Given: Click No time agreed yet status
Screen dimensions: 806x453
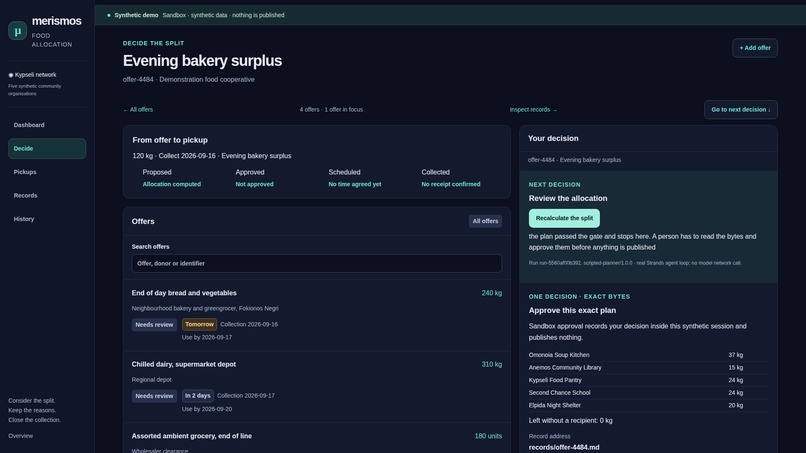Looking at the screenshot, I should (x=355, y=184).
